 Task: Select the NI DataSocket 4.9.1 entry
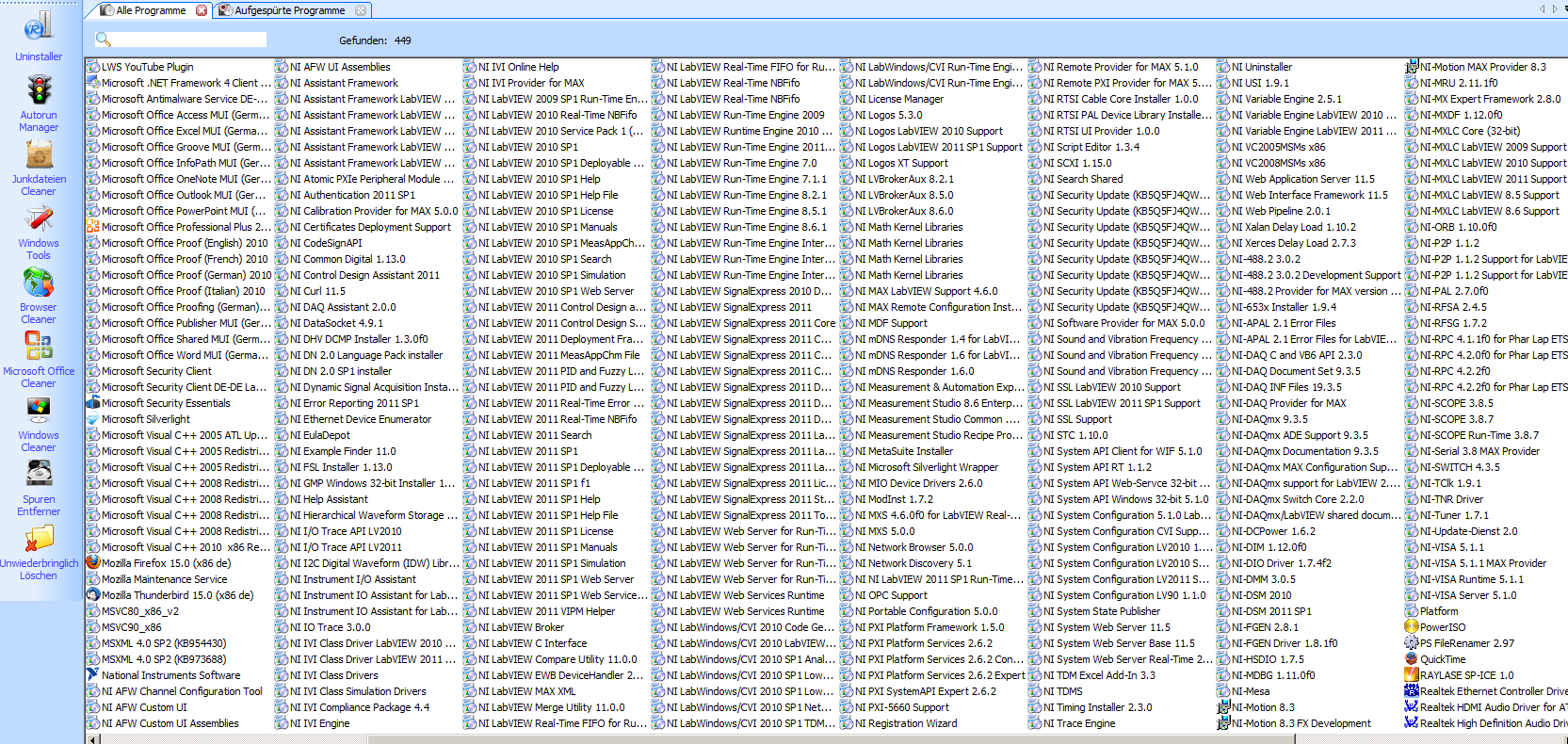(336, 323)
